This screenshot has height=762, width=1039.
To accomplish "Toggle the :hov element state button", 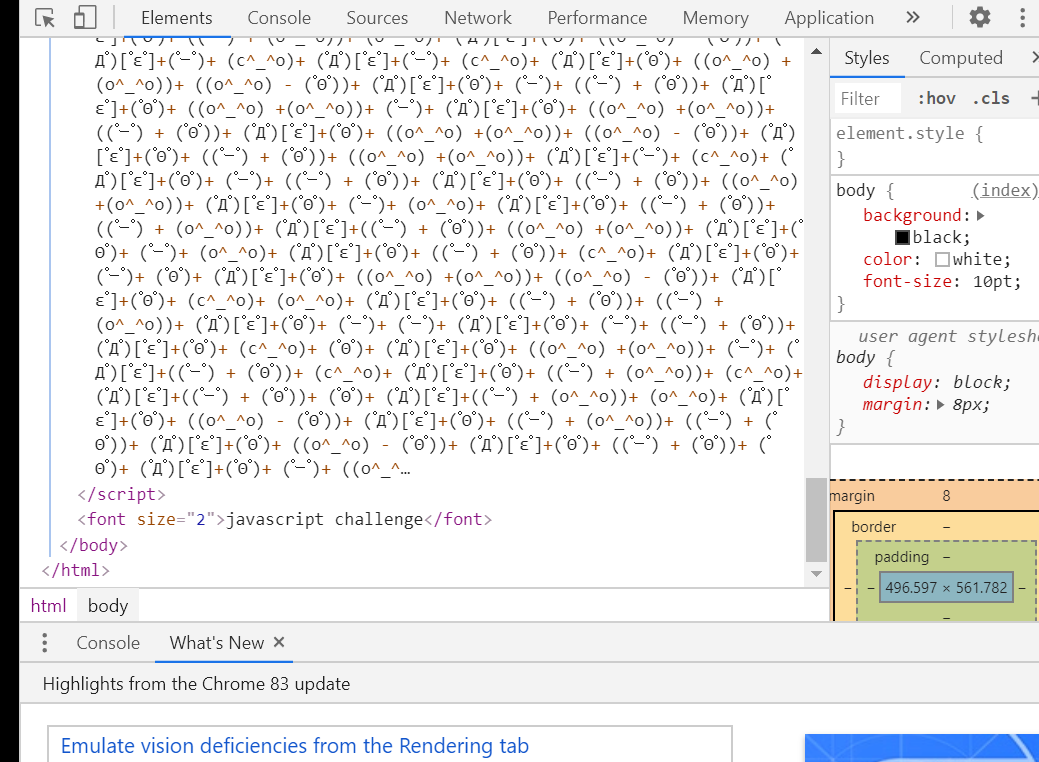I will pos(937,99).
